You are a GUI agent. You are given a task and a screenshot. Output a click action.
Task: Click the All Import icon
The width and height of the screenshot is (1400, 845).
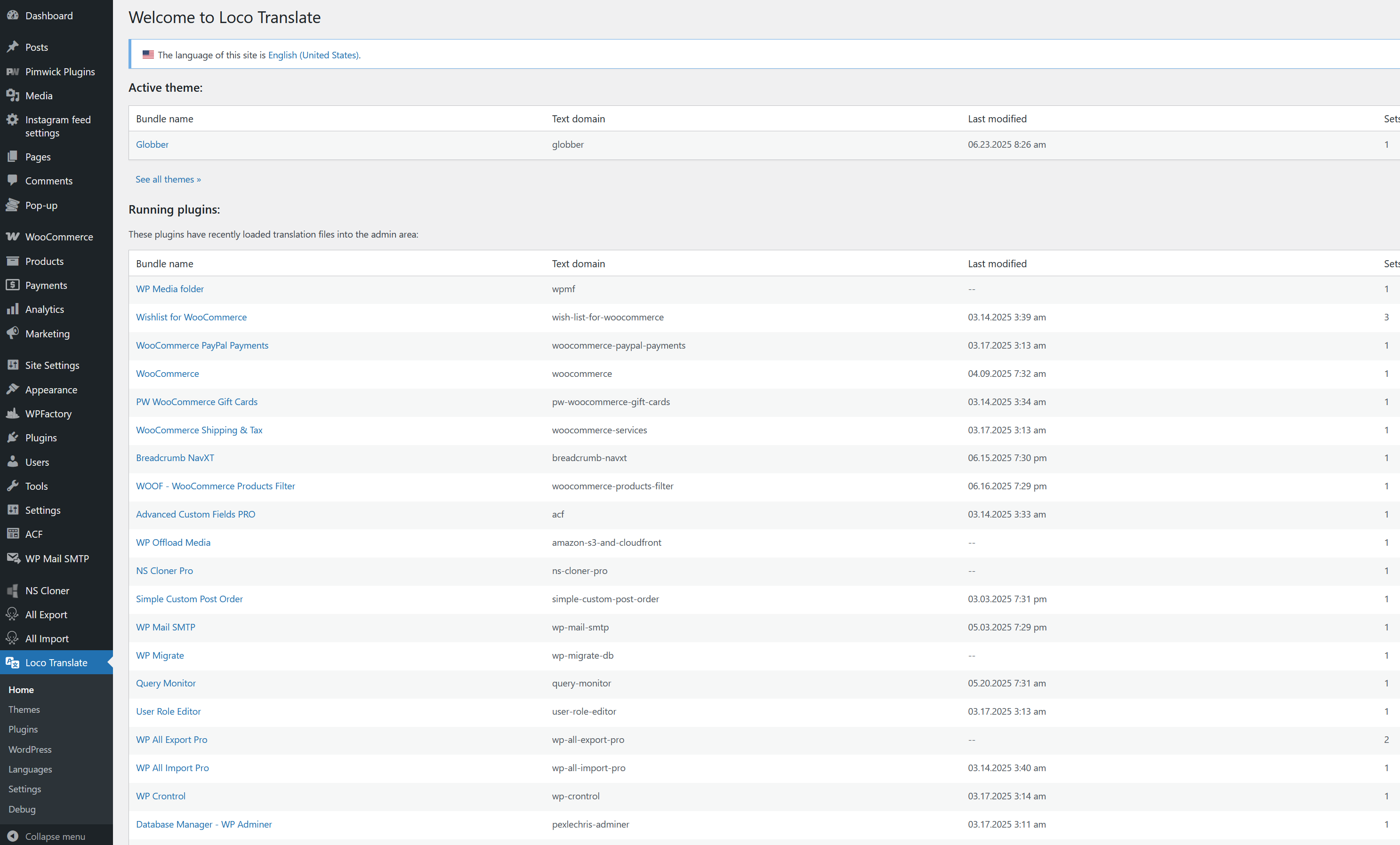tap(13, 638)
